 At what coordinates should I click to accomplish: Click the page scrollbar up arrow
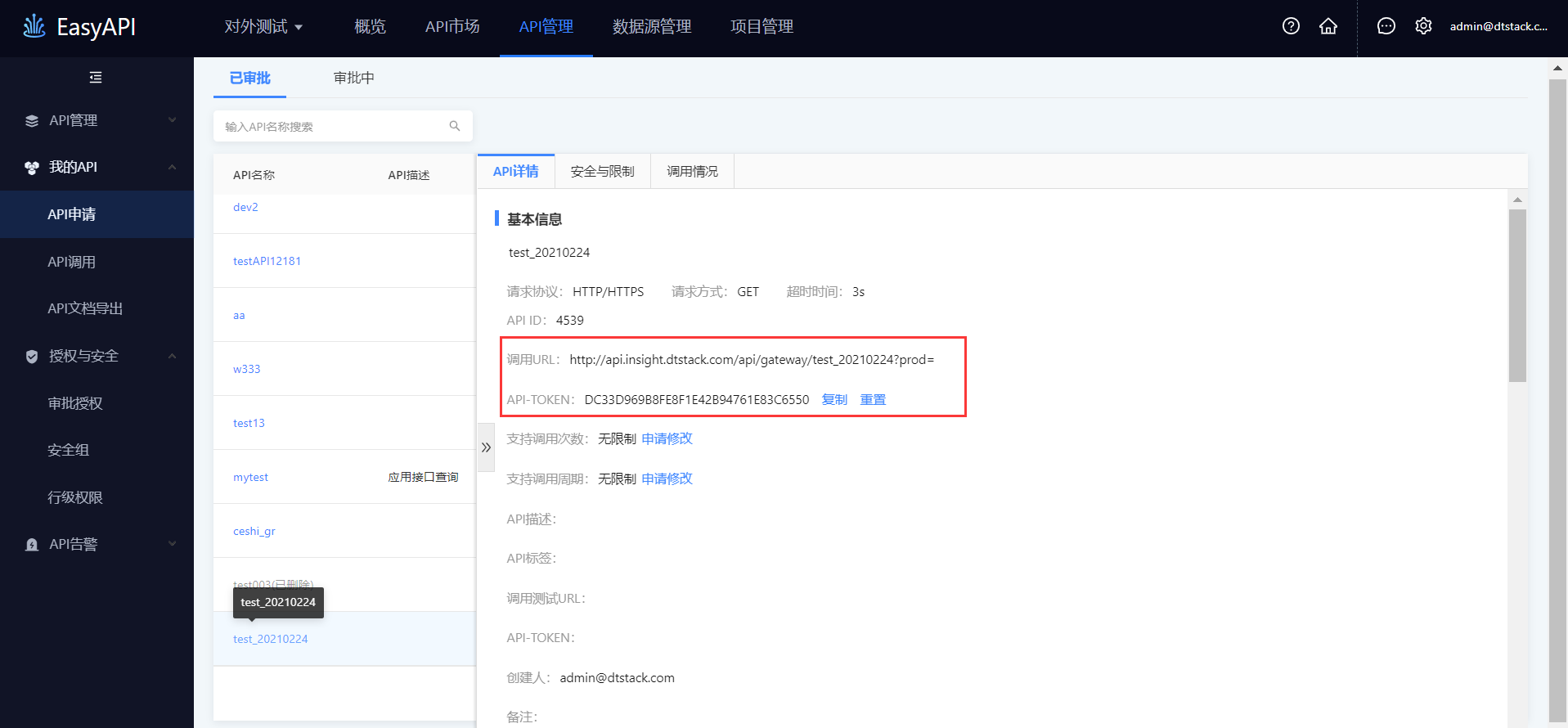pyautogui.click(x=1557, y=69)
